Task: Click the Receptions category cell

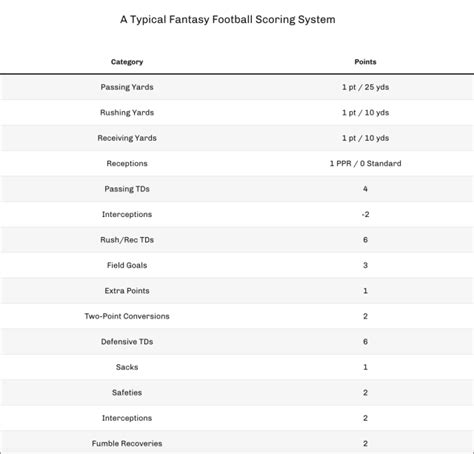Action: [x=127, y=164]
